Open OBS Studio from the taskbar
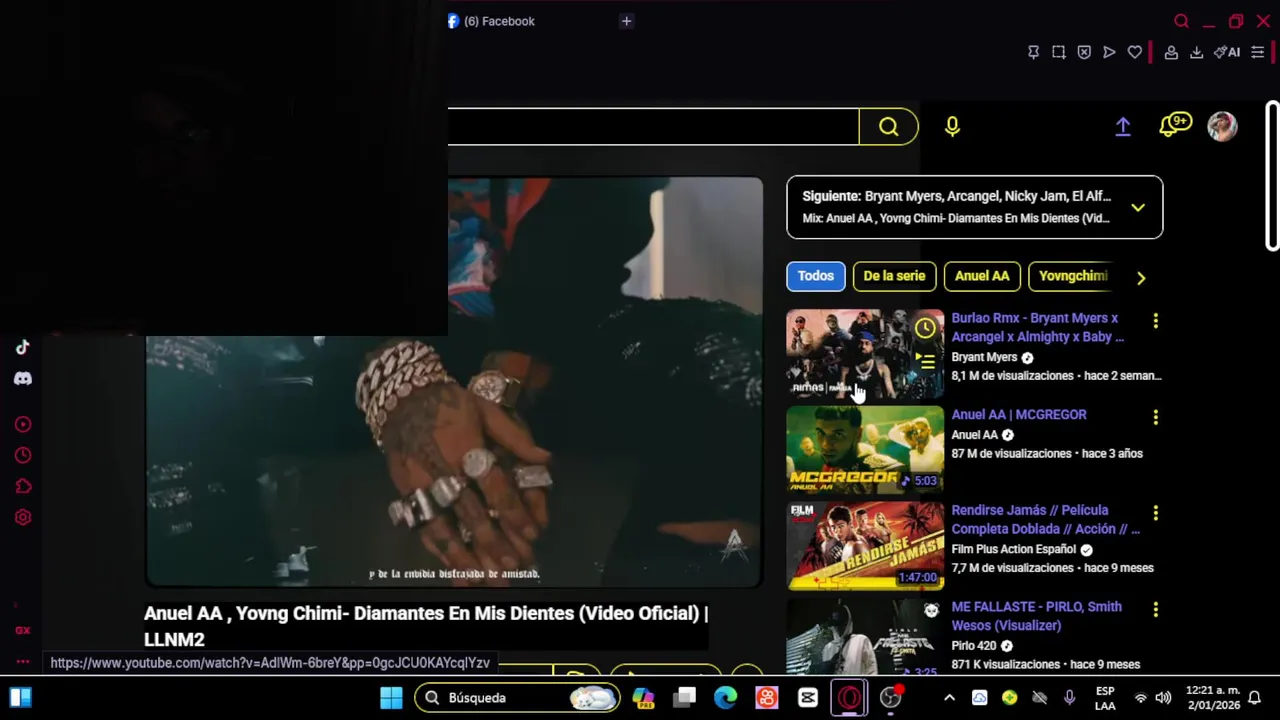Viewport: 1280px width, 720px height. click(x=890, y=698)
